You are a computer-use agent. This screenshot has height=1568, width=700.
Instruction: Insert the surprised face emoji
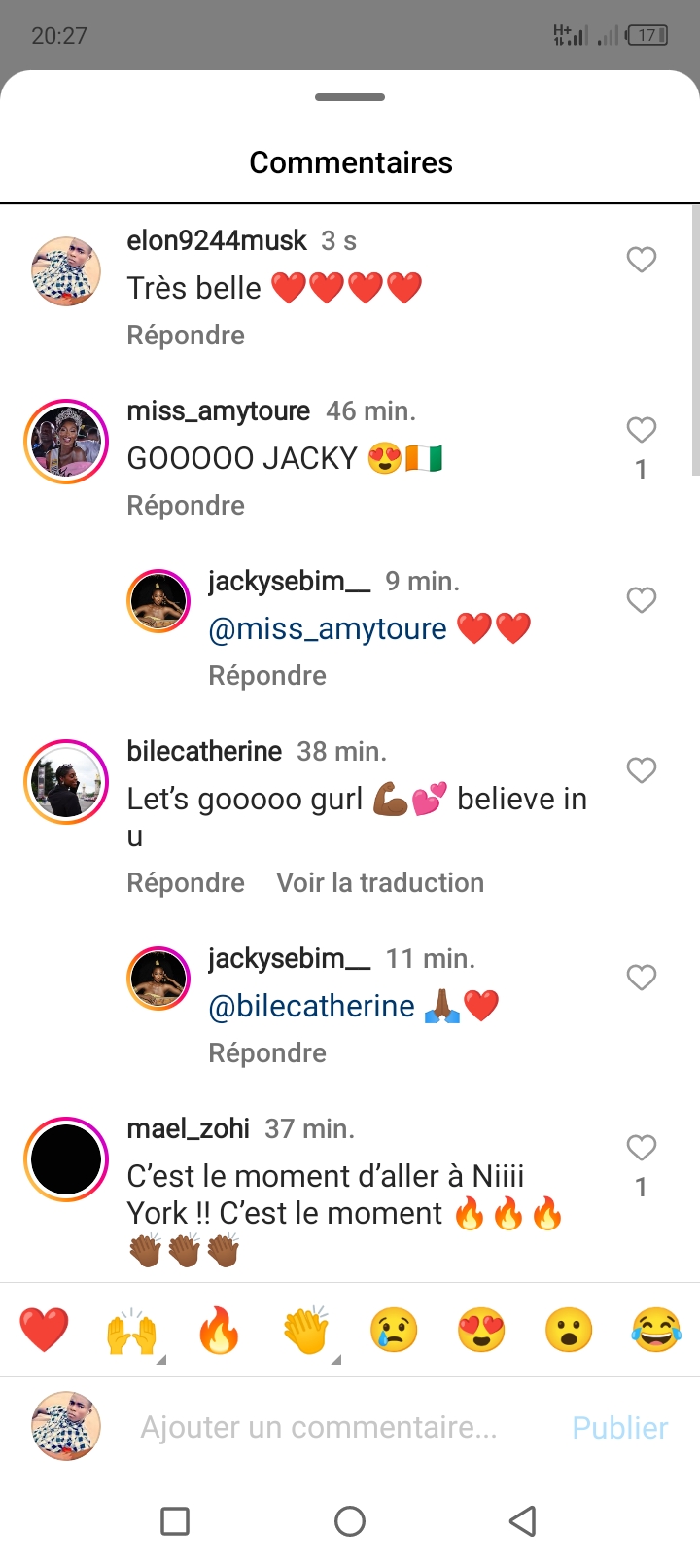(x=569, y=1330)
